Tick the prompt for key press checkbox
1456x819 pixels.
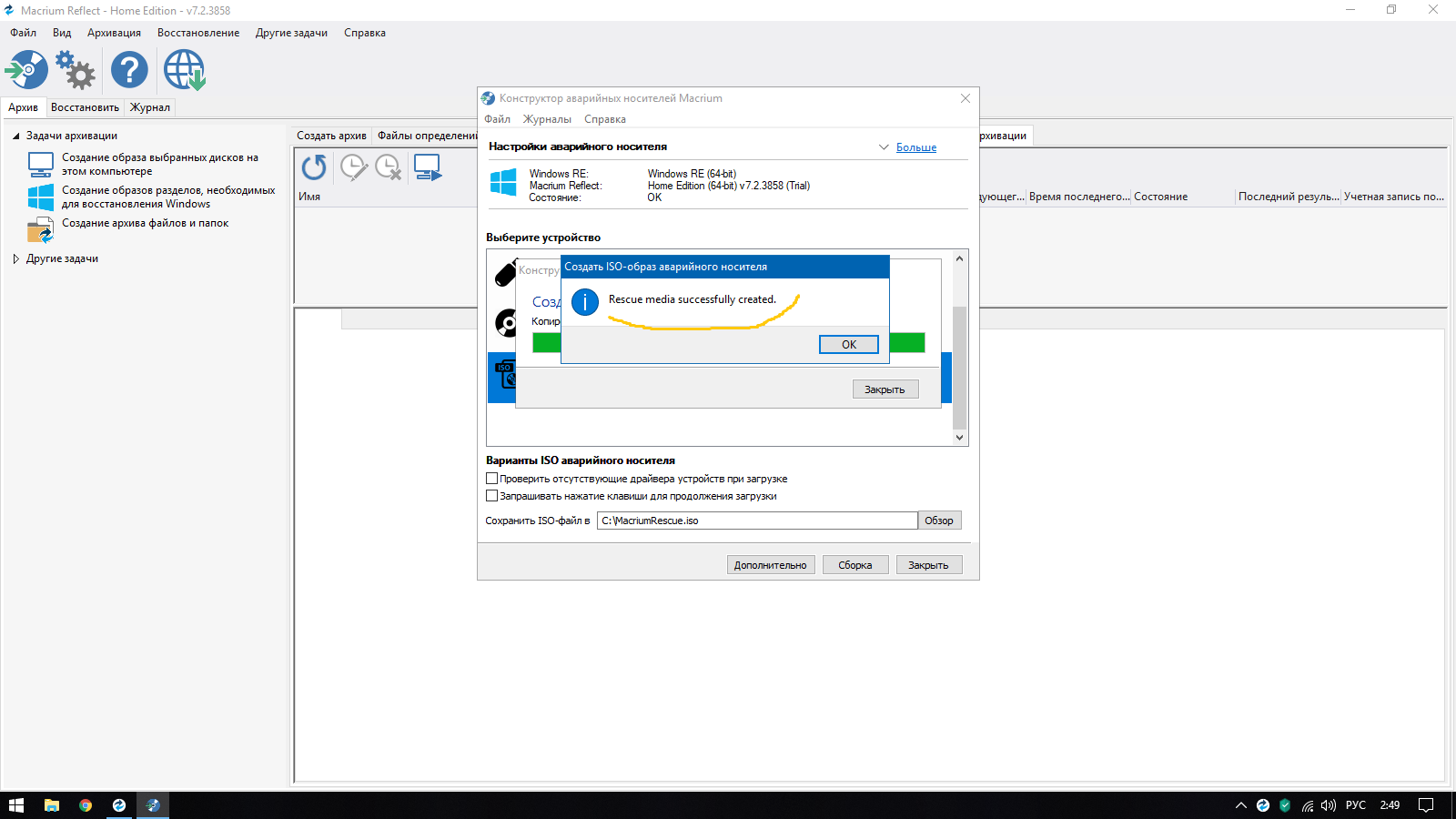492,496
